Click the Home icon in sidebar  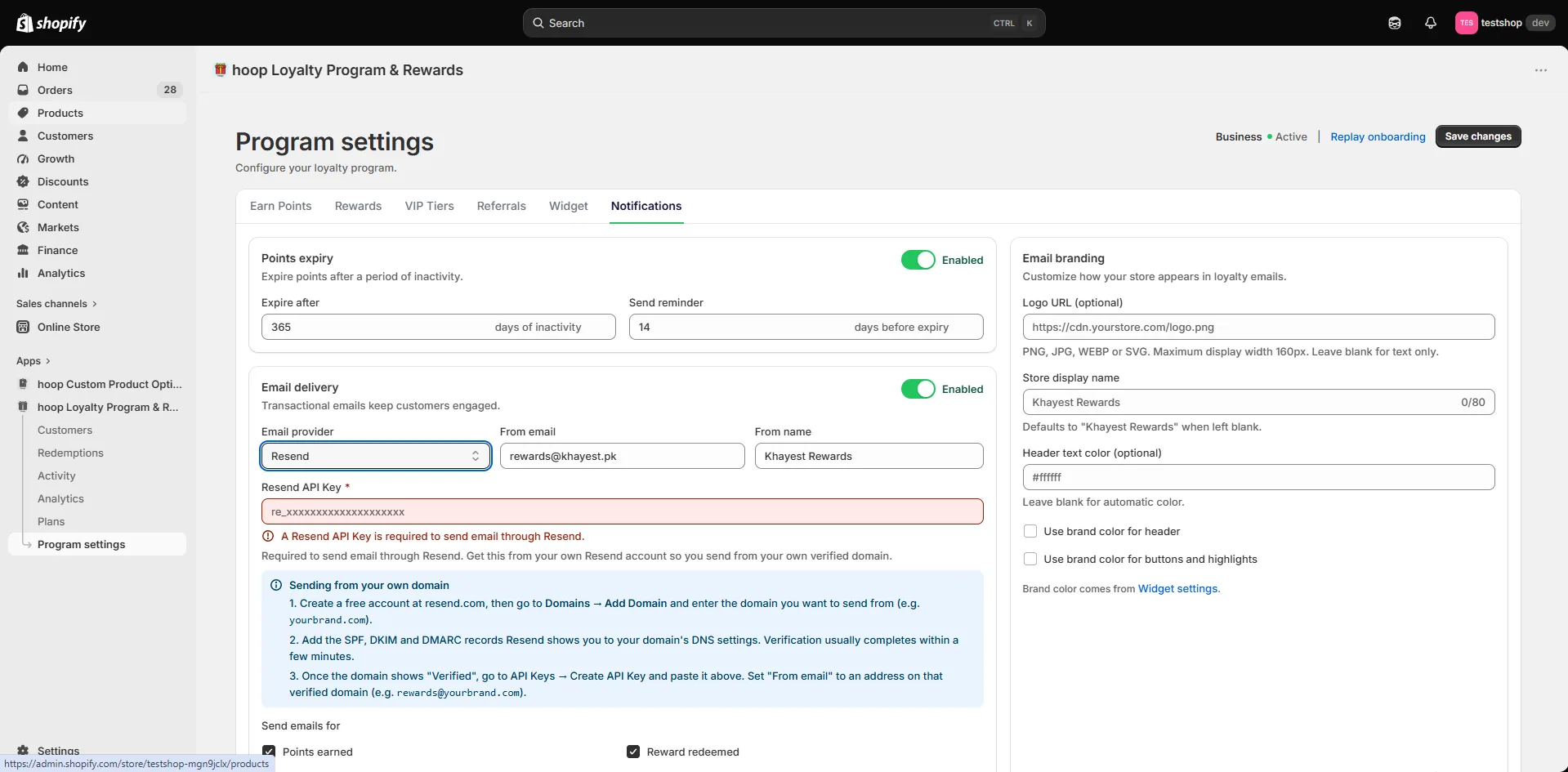[23, 67]
